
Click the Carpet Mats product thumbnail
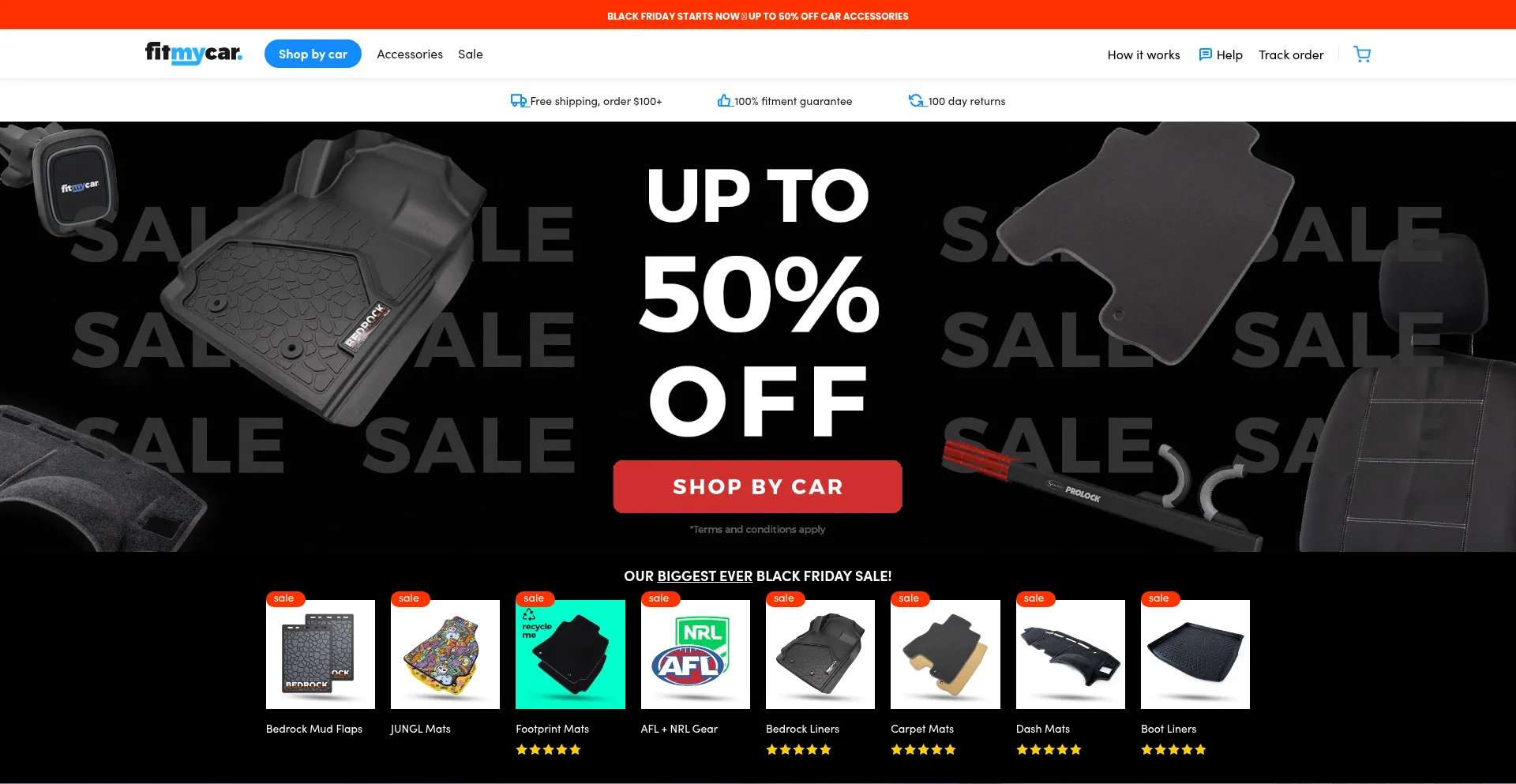(x=945, y=655)
